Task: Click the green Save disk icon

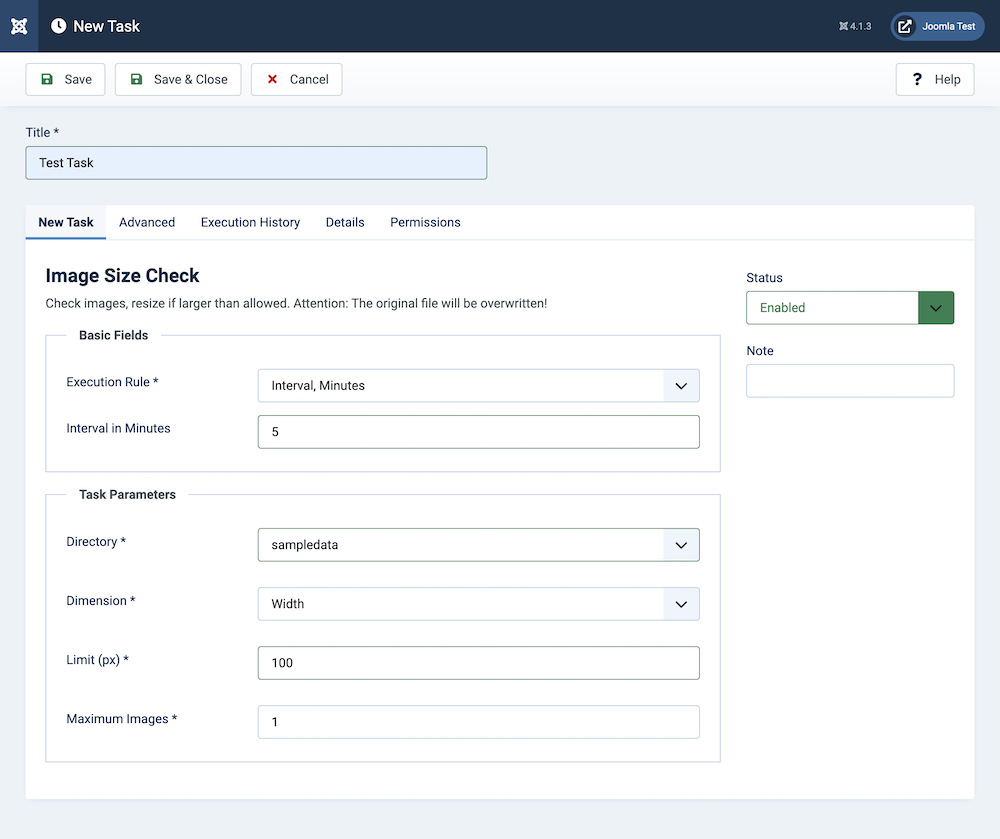Action: [47, 79]
